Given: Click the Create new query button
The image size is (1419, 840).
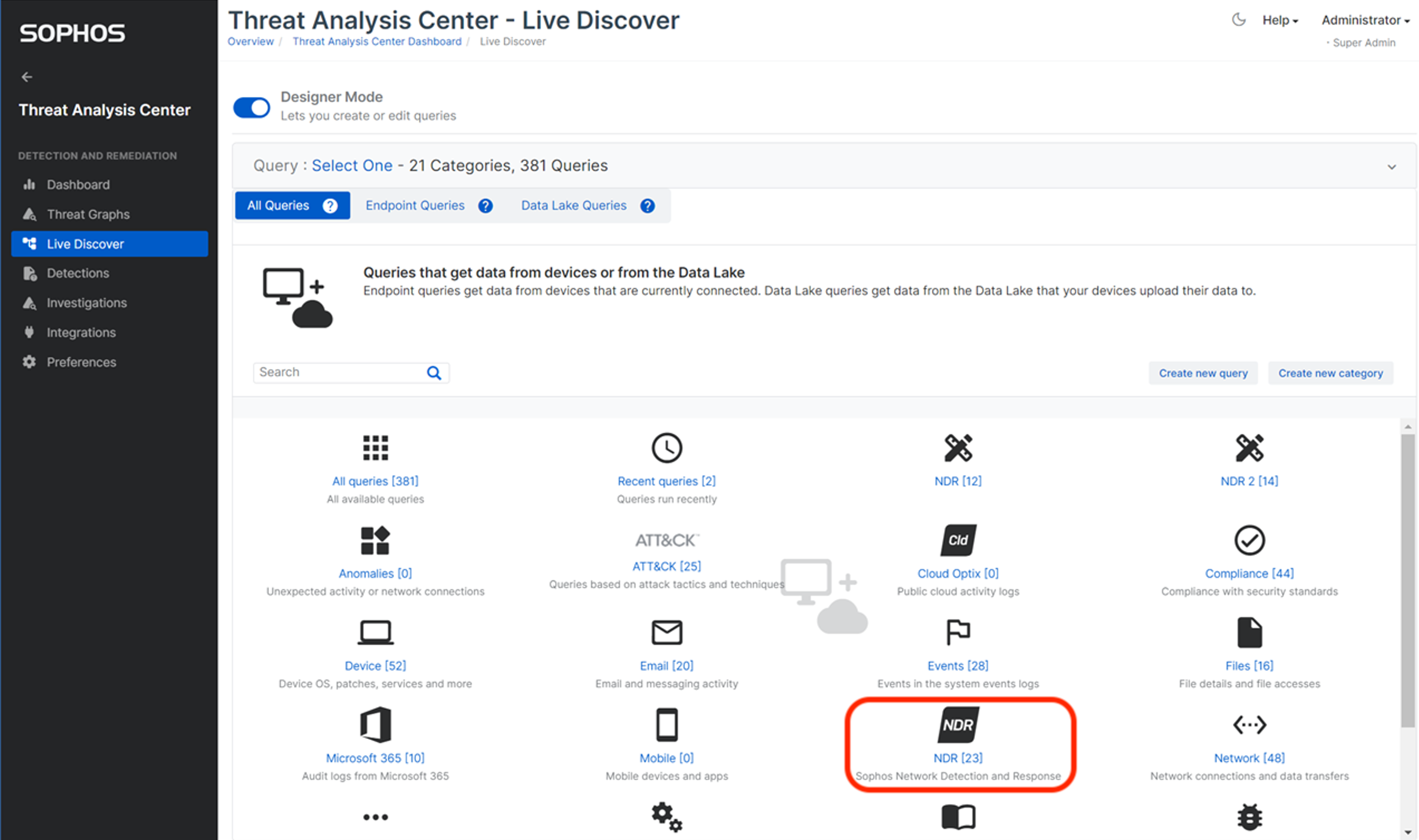Looking at the screenshot, I should (x=1203, y=373).
